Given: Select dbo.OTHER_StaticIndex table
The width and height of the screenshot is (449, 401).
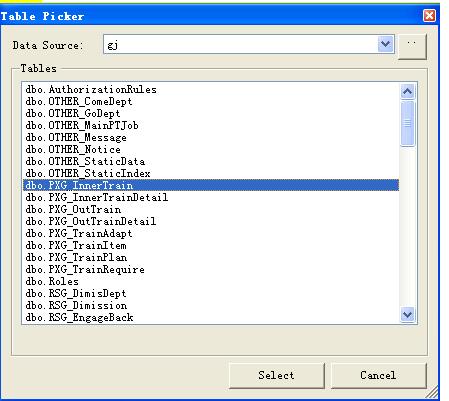Looking at the screenshot, I should coord(211,173).
